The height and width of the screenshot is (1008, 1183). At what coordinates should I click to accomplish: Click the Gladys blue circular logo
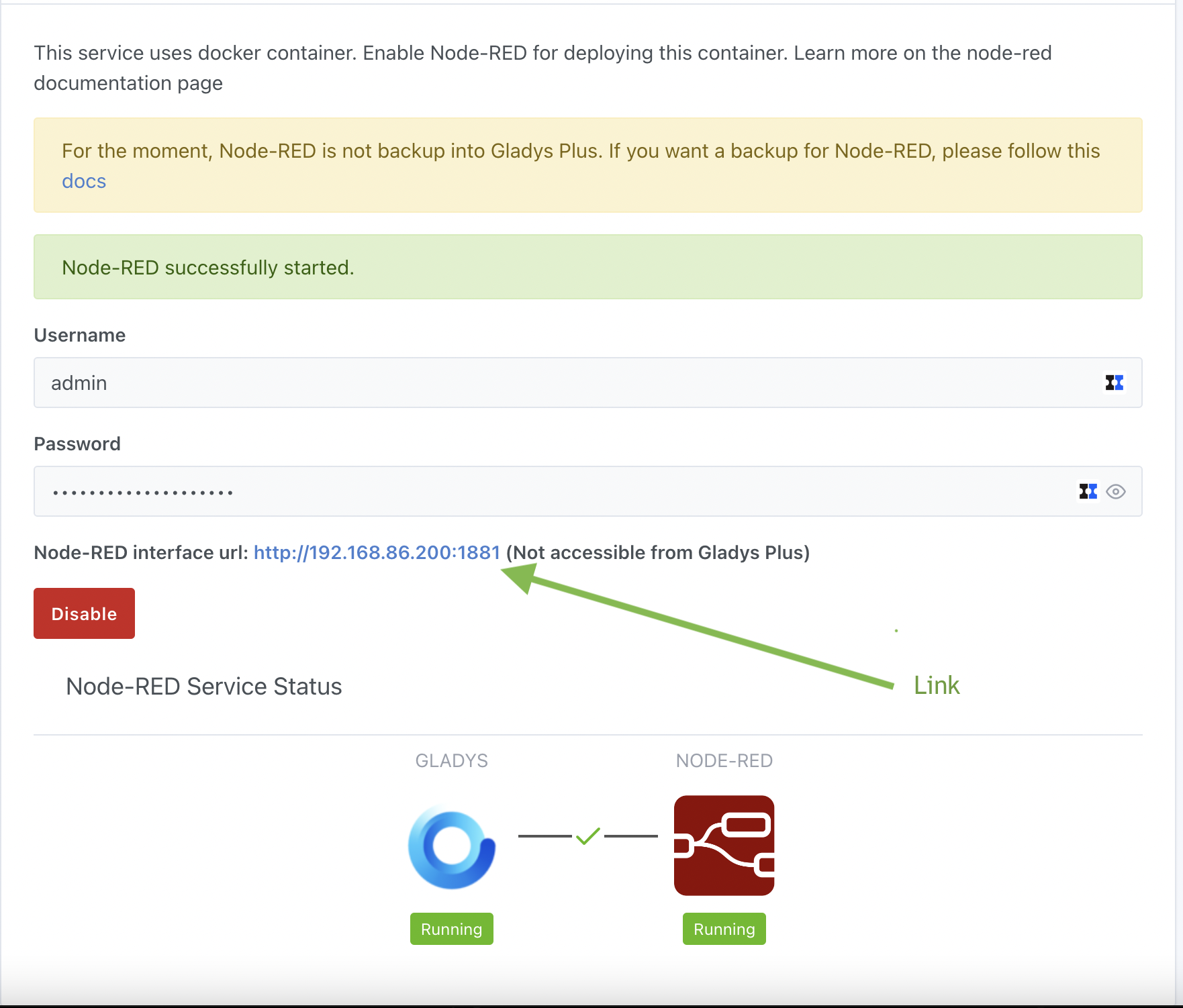pos(452,849)
